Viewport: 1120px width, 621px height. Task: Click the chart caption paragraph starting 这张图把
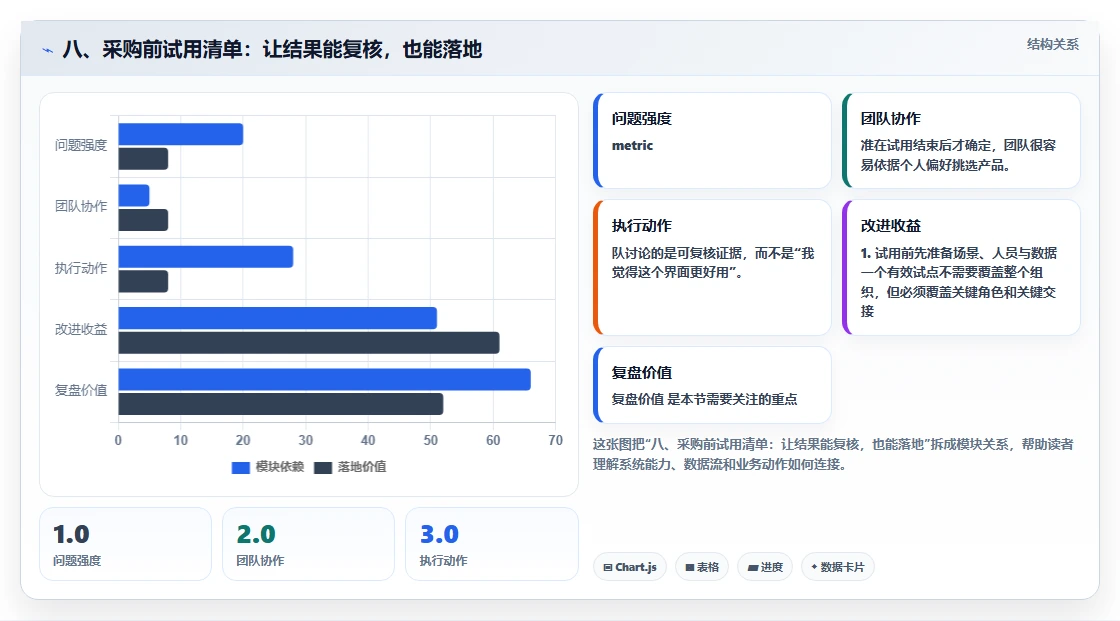coord(833,454)
